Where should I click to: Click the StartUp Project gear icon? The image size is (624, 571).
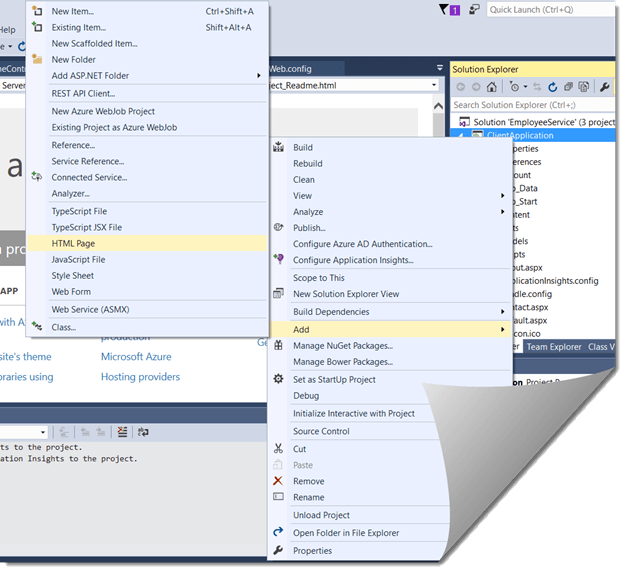(x=279, y=379)
